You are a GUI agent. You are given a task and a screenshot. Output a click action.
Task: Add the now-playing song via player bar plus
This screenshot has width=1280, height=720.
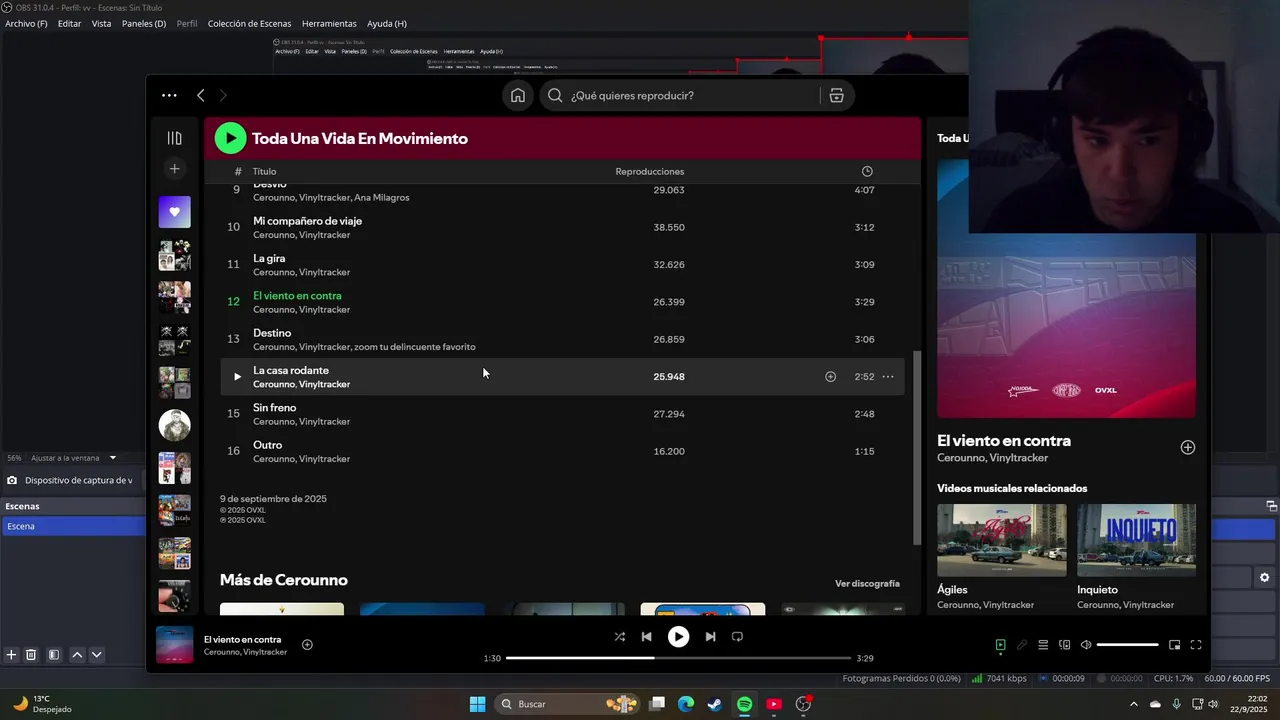[x=307, y=645]
